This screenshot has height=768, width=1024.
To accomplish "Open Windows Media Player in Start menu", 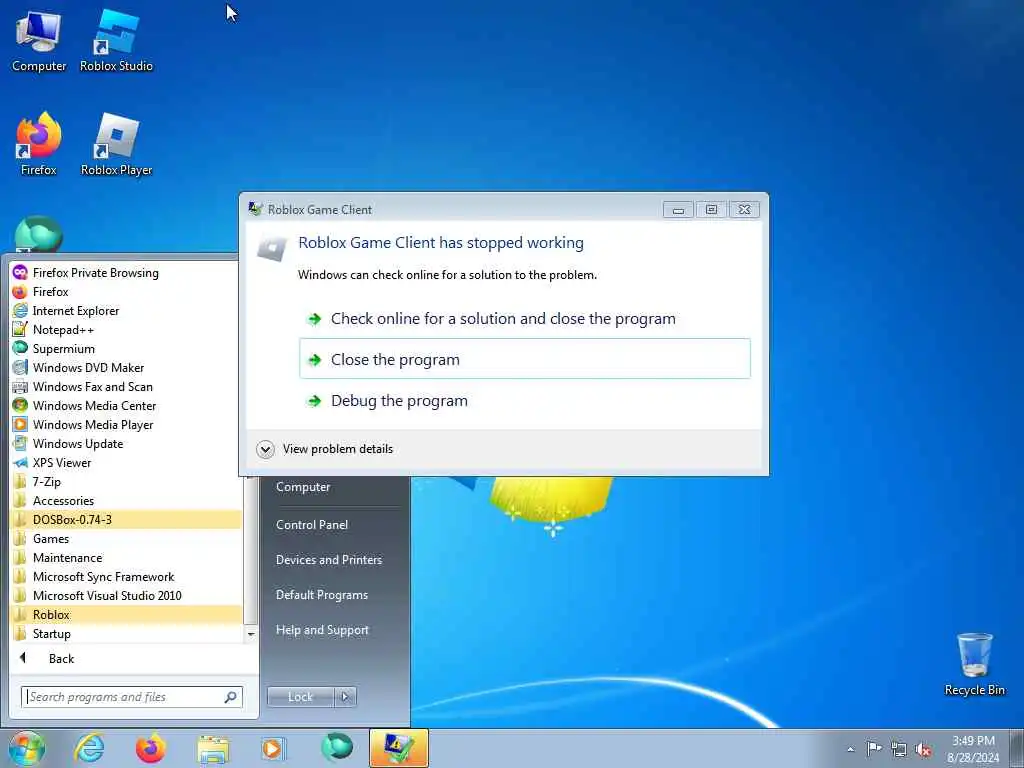I will (x=125, y=424).
